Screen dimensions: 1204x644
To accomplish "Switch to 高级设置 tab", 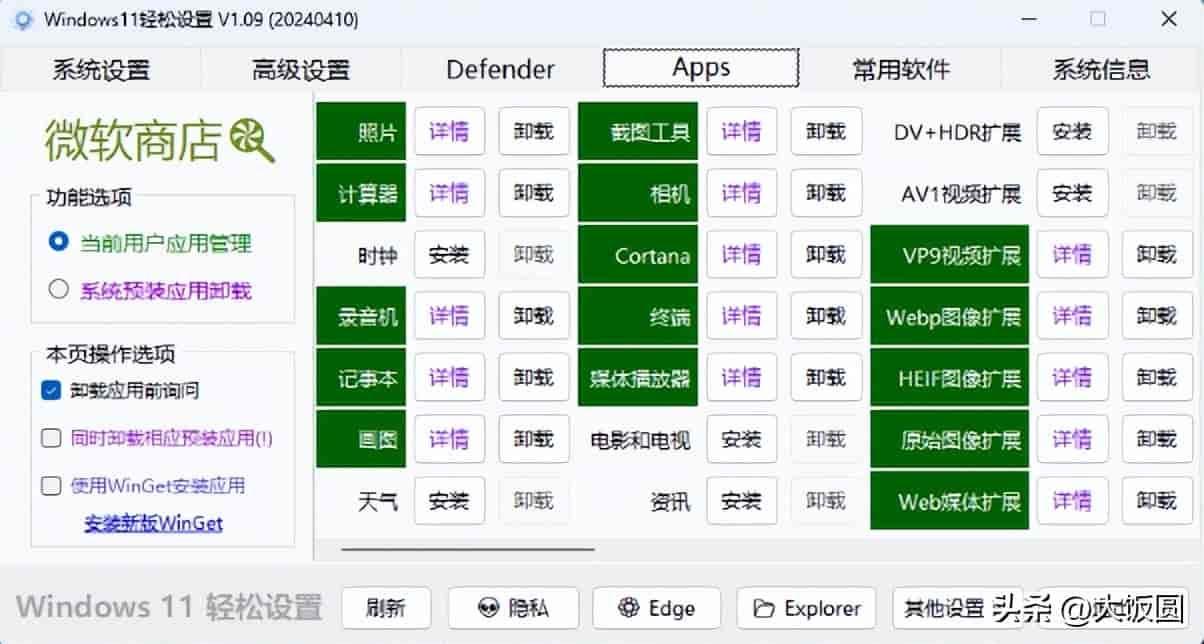I will point(301,69).
